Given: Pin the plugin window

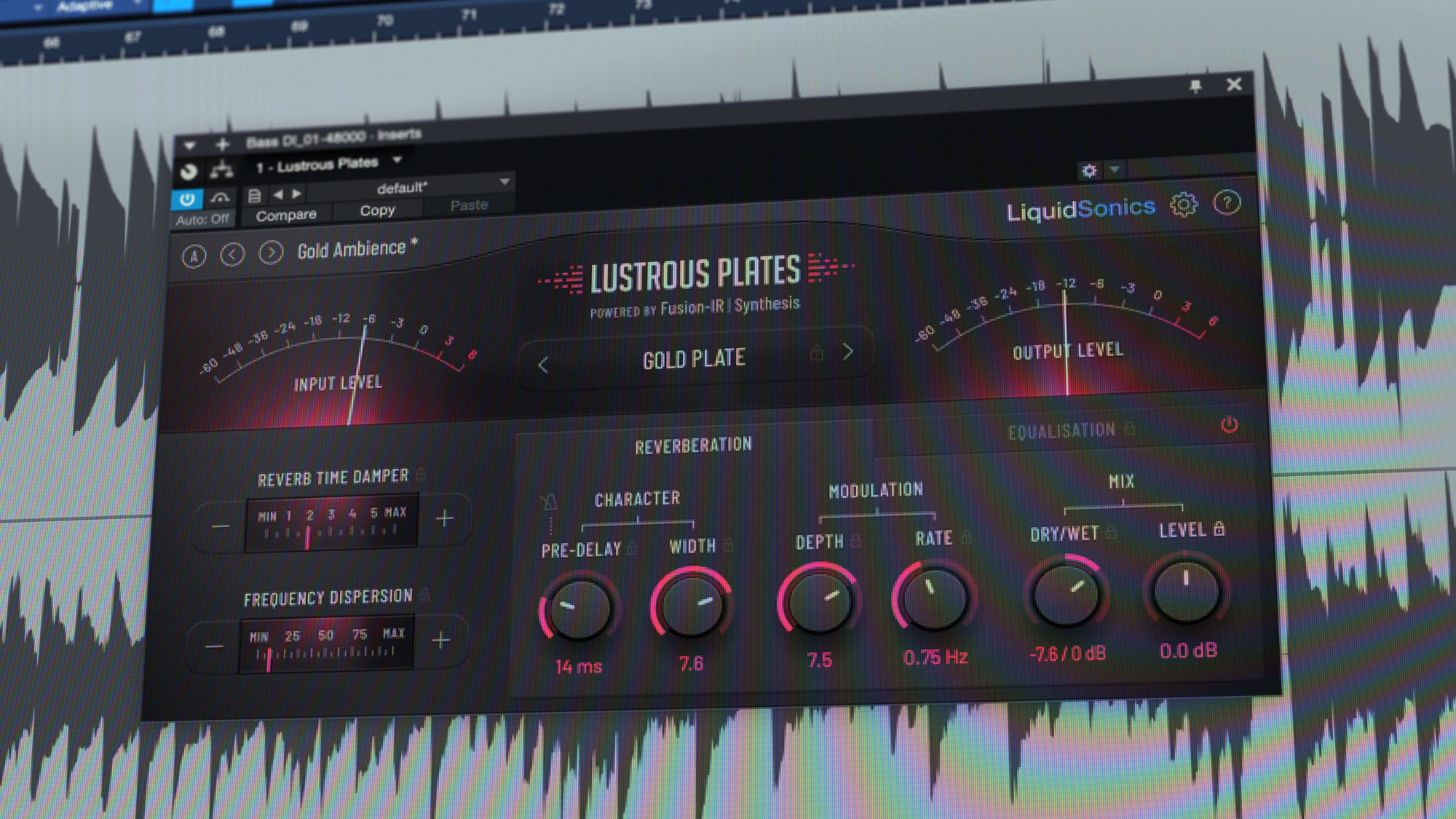Looking at the screenshot, I should point(1195,87).
